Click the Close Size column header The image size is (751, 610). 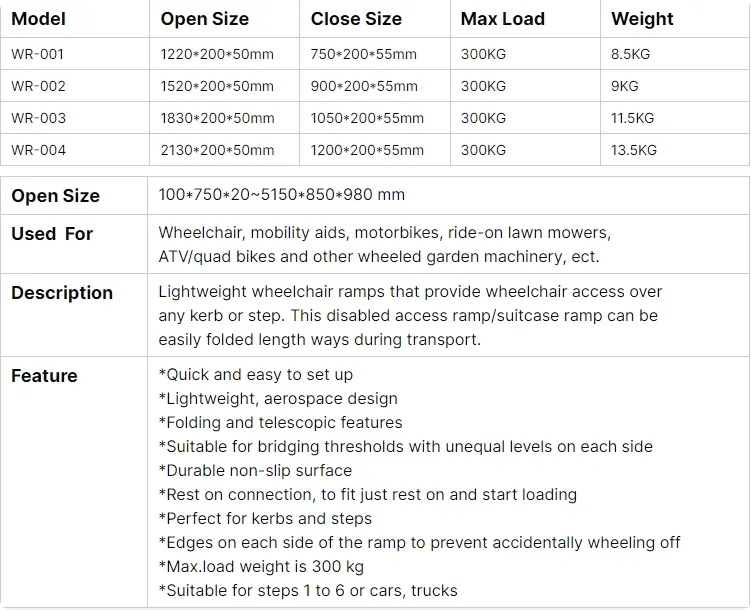click(x=356, y=19)
